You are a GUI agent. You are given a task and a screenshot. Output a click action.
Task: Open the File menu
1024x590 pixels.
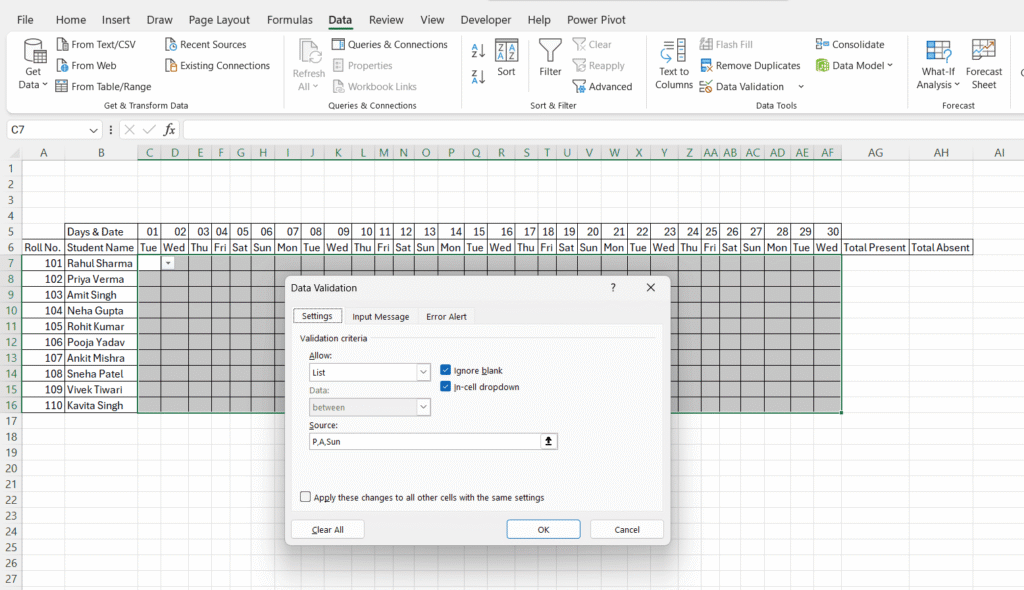pos(25,20)
